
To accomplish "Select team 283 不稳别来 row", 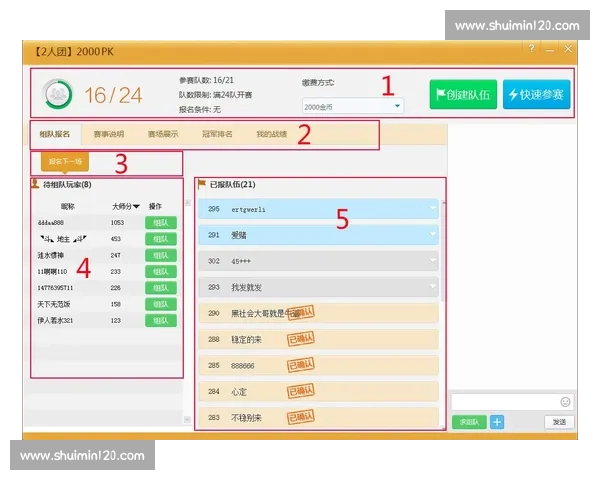I will coord(318,417).
